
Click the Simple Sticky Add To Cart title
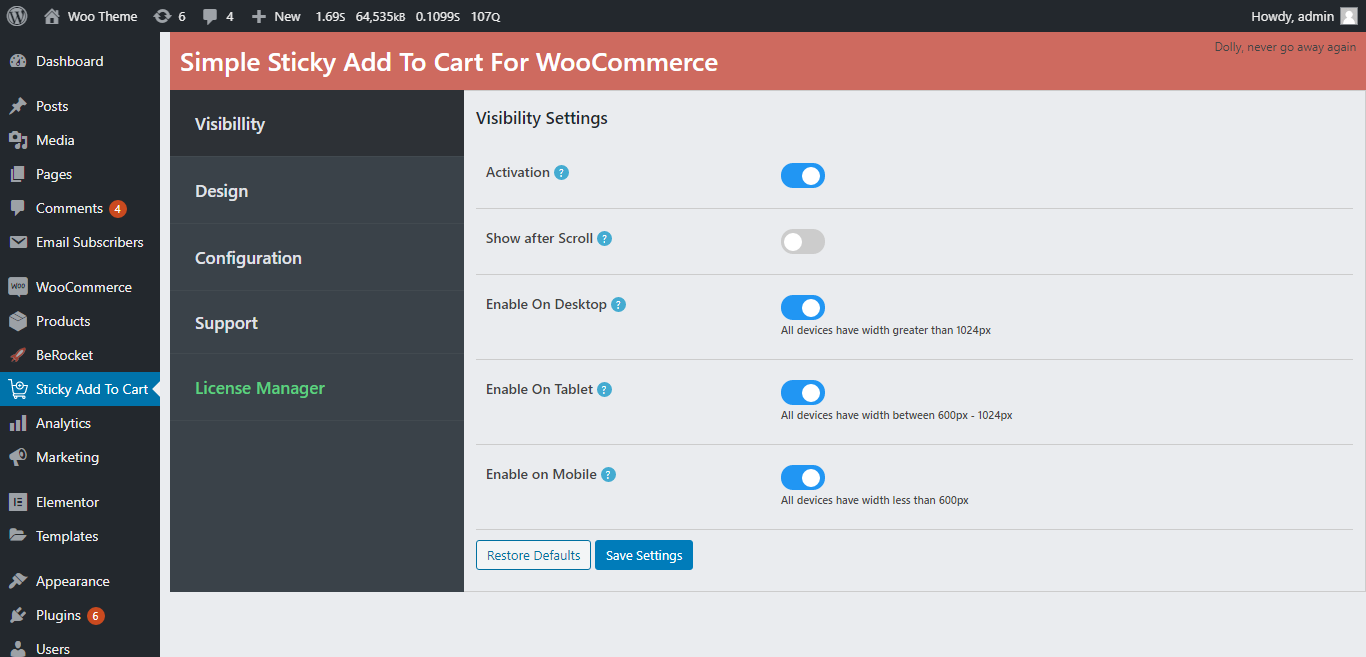point(449,62)
